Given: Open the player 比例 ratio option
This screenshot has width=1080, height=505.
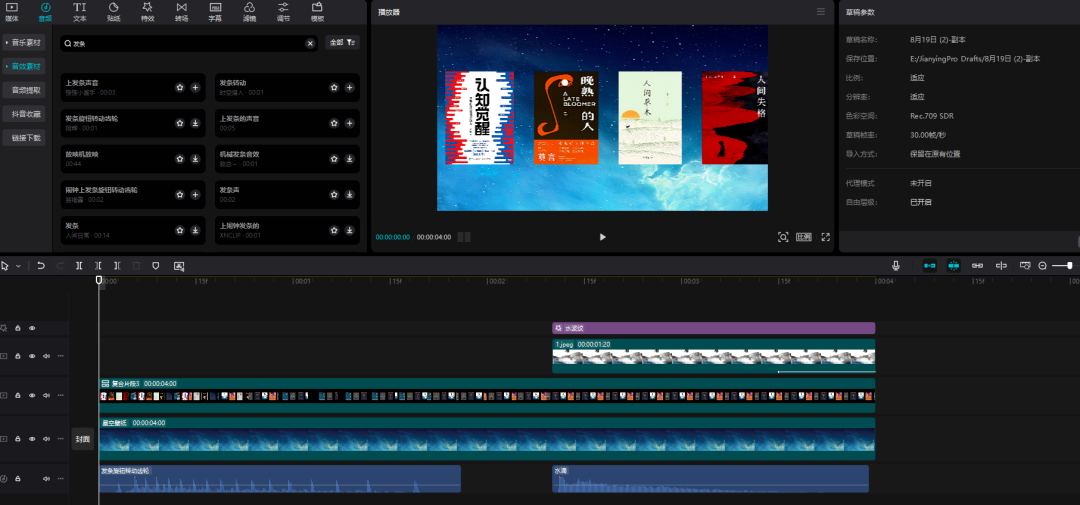Looking at the screenshot, I should tap(804, 237).
